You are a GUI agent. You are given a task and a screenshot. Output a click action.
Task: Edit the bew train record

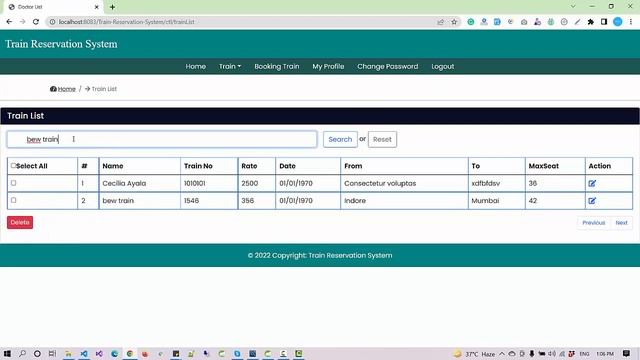[592, 201]
